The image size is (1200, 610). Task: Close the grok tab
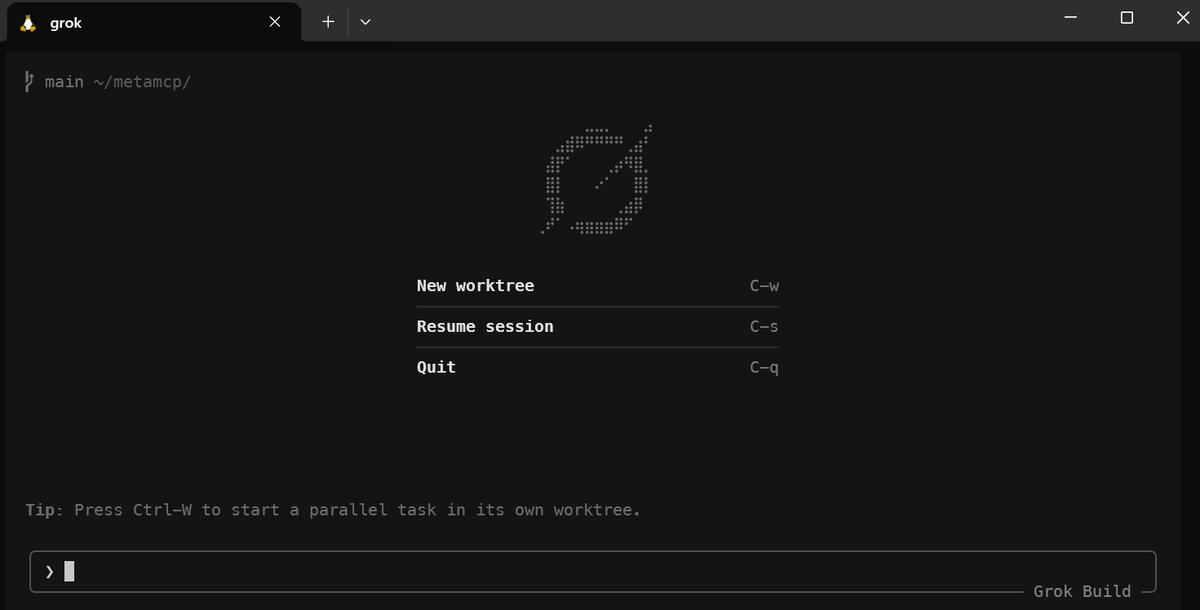pyautogui.click(x=275, y=22)
